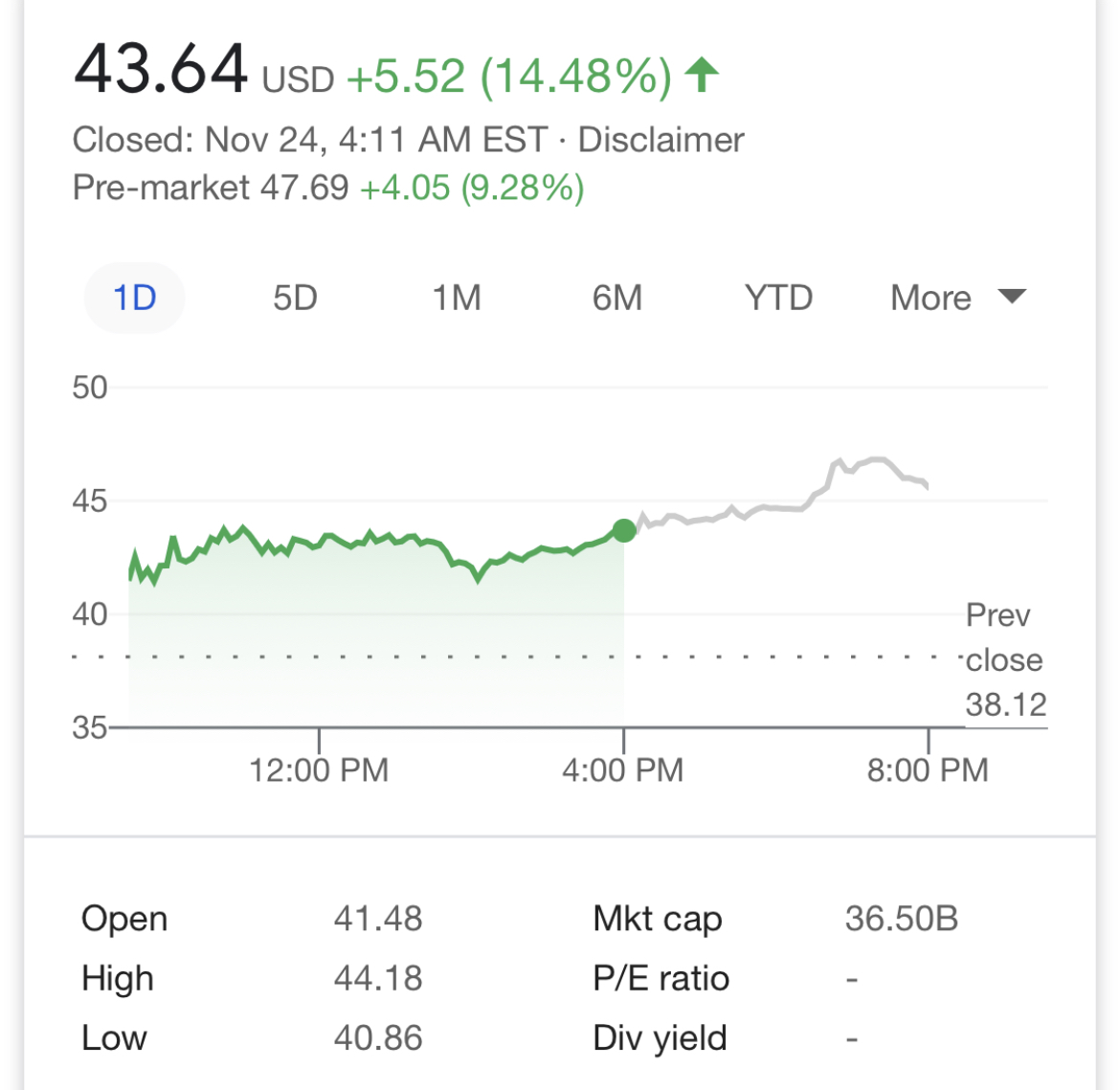Click the Open price 41.48
This screenshot has height=1090, width=1120.
click(378, 919)
